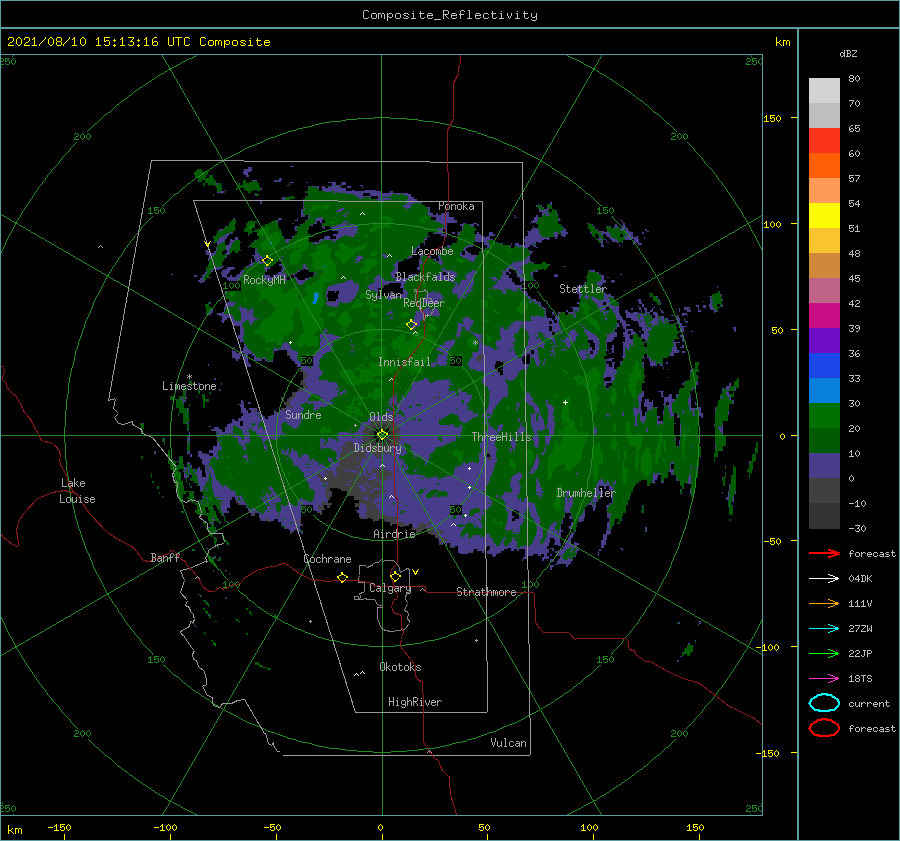
Task: Select the violet 36-39 dBZ swatch
Action: pos(824,341)
